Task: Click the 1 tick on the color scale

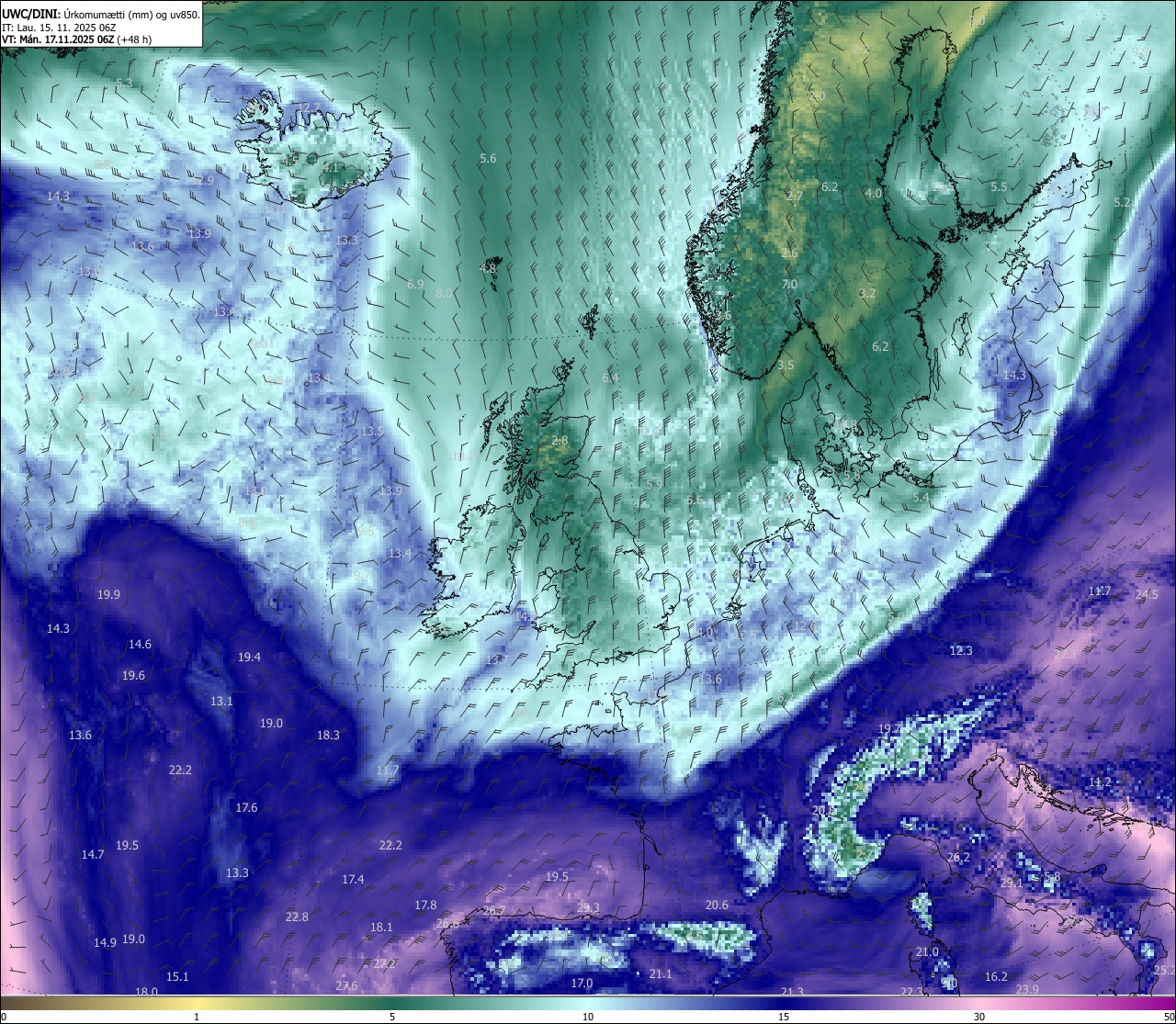Action: click(x=197, y=1017)
